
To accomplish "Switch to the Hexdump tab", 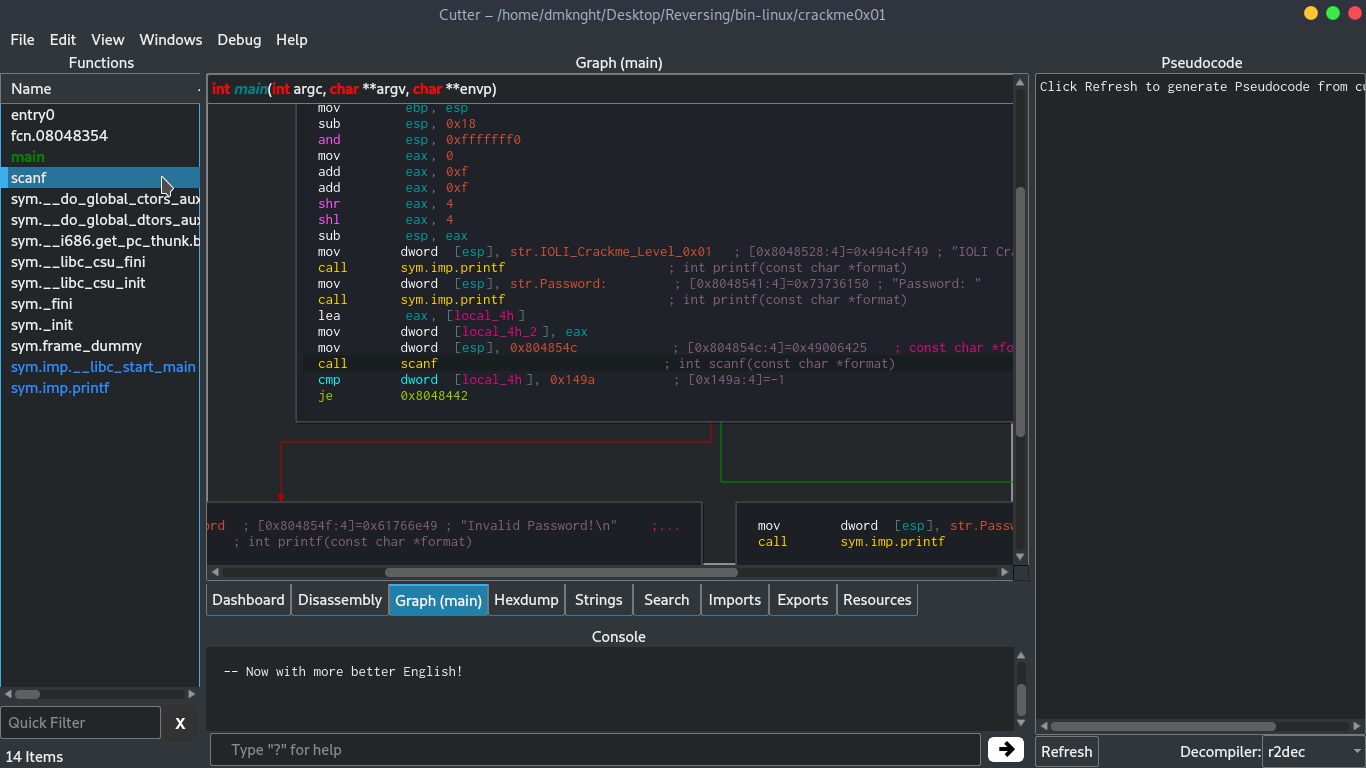I will (x=526, y=599).
